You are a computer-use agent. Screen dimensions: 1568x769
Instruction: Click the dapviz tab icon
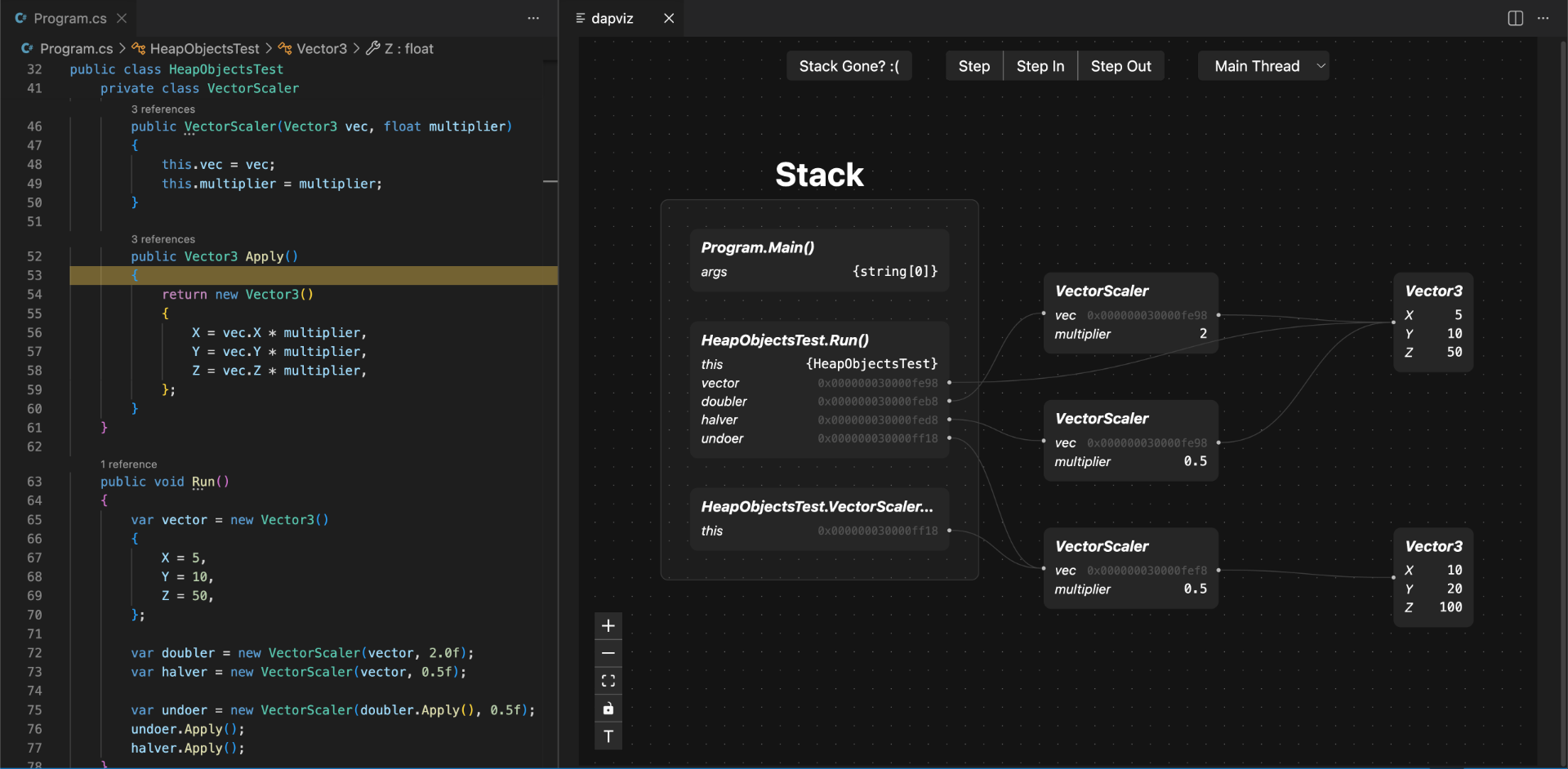(x=580, y=18)
